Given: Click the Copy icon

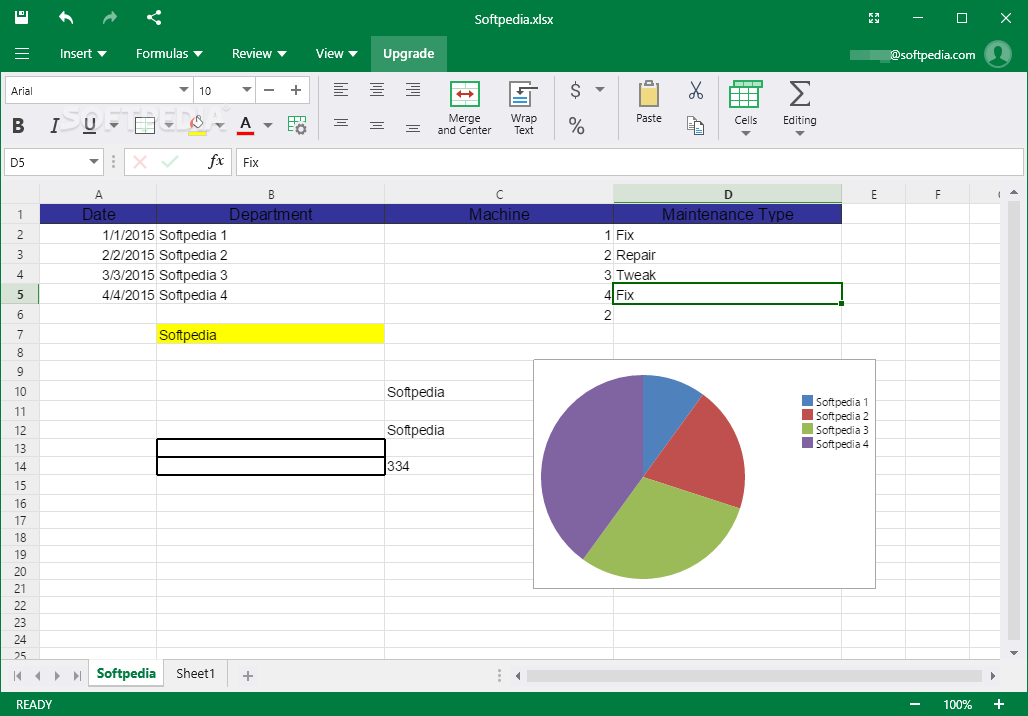Looking at the screenshot, I should point(696,125).
